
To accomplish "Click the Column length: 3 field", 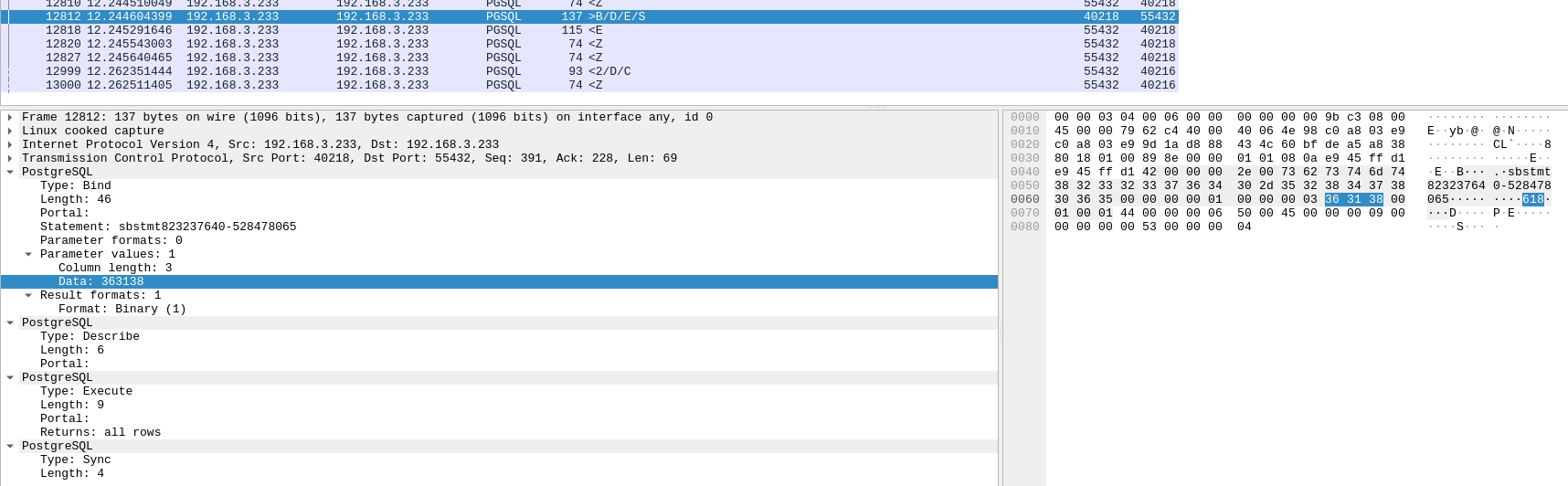I will [115, 268].
